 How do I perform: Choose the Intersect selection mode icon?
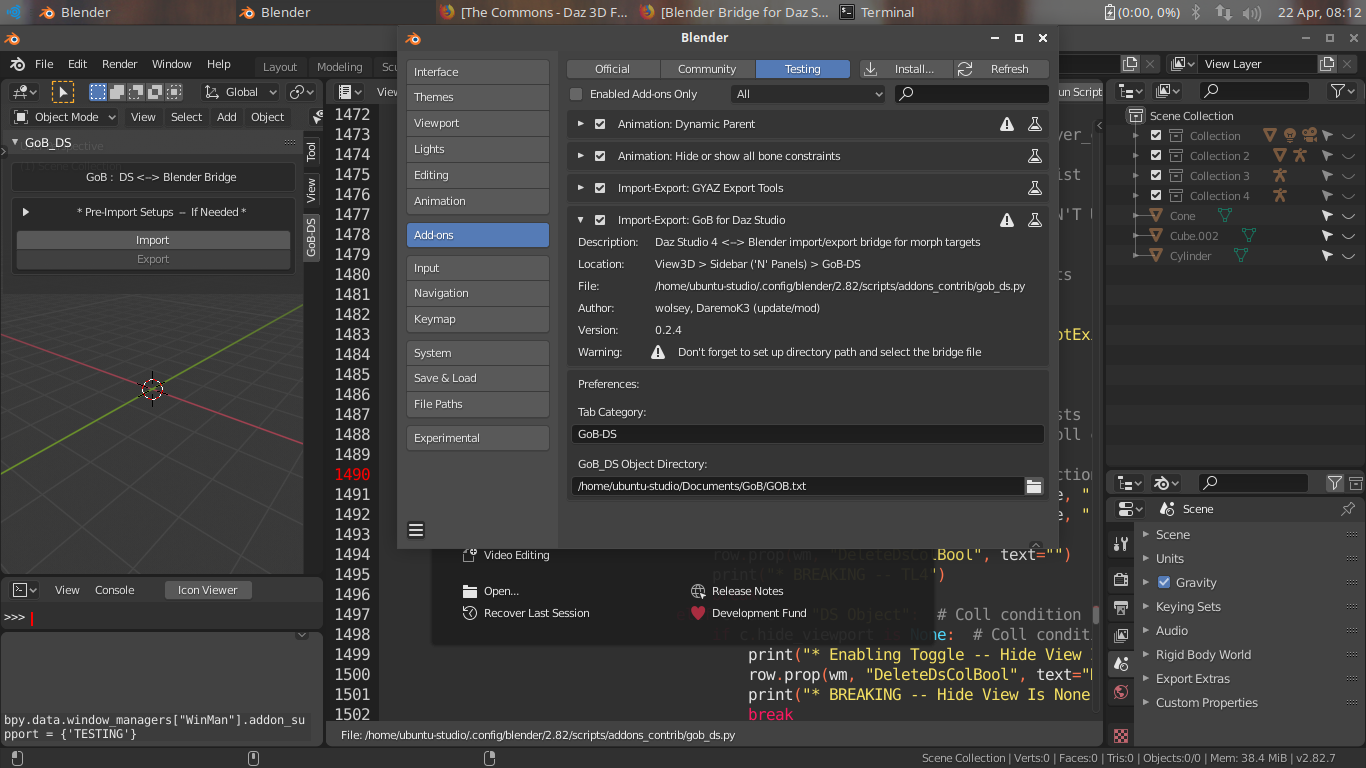174,92
